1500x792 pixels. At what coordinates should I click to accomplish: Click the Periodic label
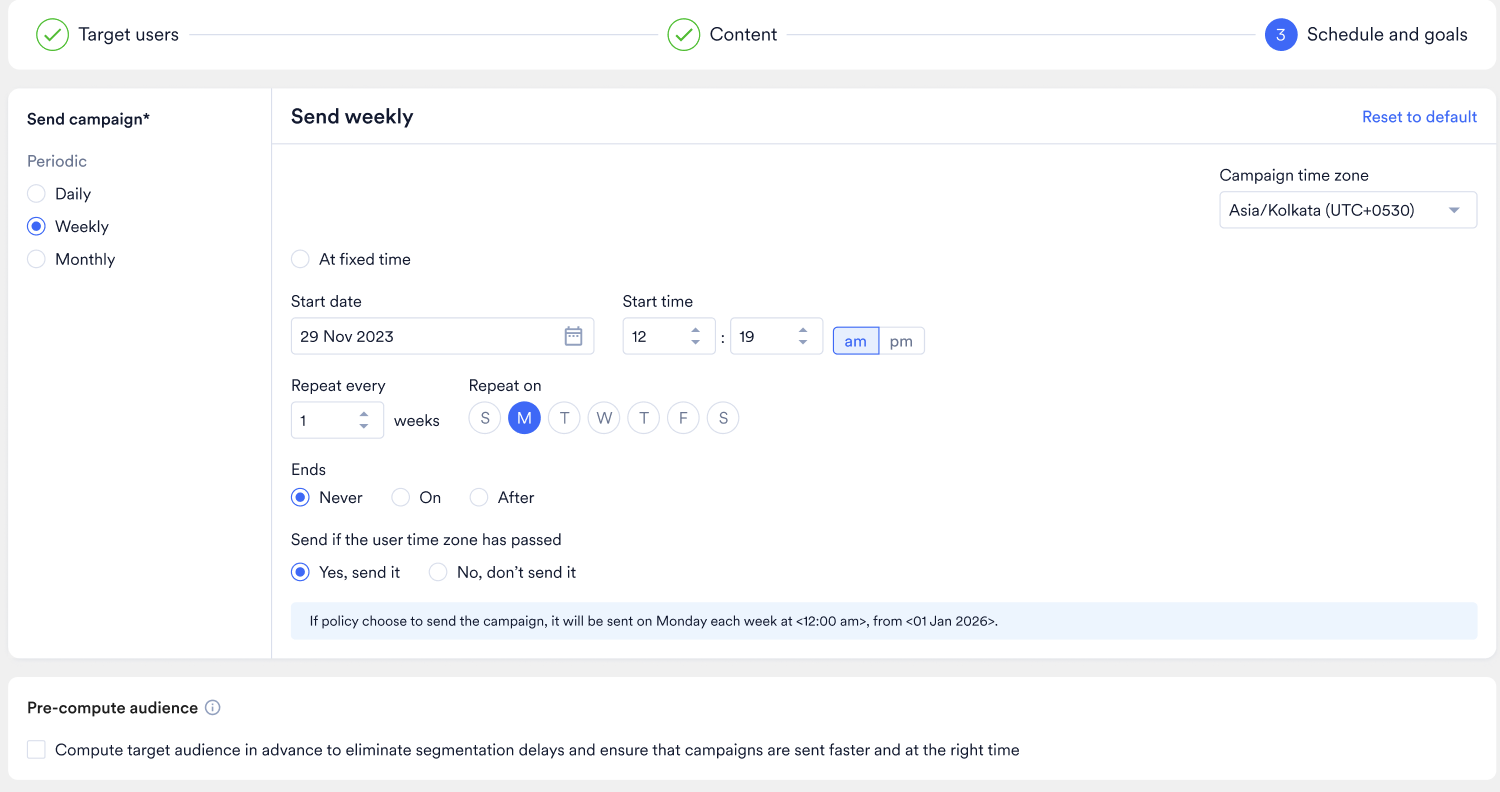57,161
